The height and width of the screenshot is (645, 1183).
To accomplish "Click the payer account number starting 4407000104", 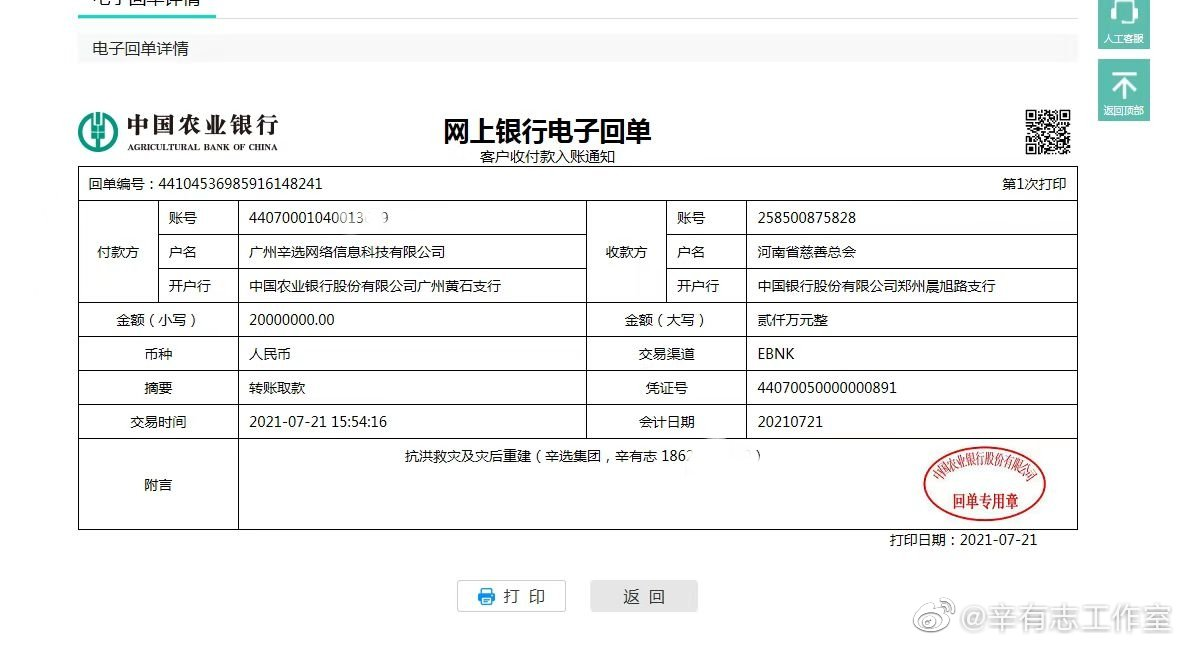I will (318, 218).
